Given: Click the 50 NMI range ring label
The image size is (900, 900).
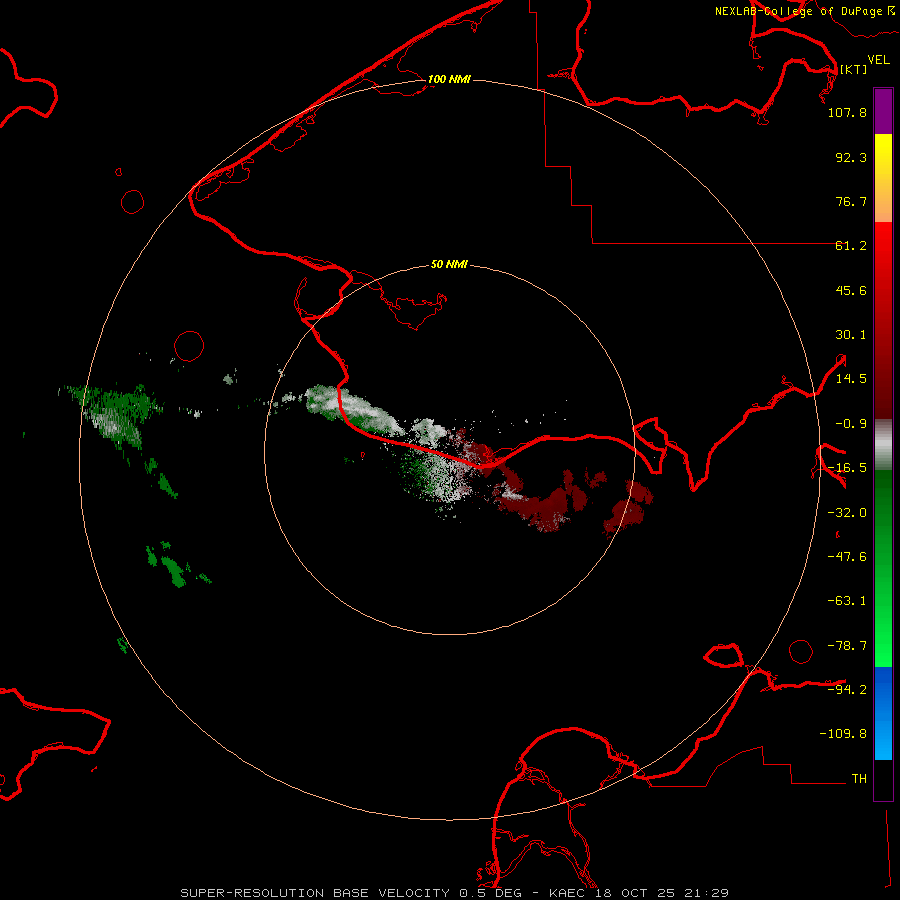Looking at the screenshot, I should (x=449, y=264).
